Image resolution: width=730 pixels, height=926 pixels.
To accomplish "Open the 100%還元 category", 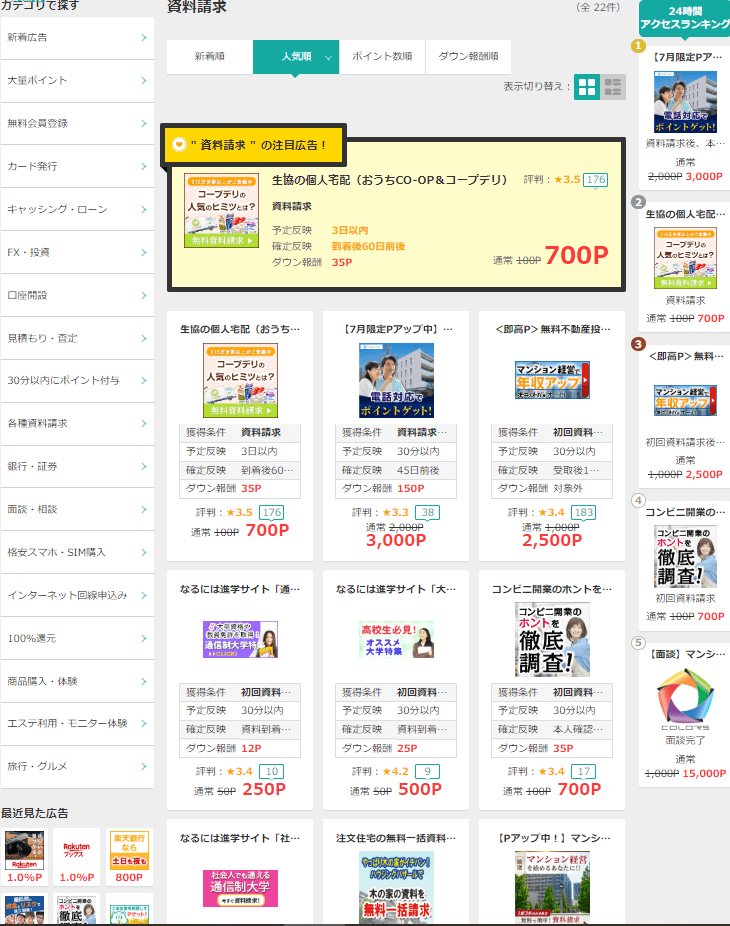I will click(x=77, y=637).
